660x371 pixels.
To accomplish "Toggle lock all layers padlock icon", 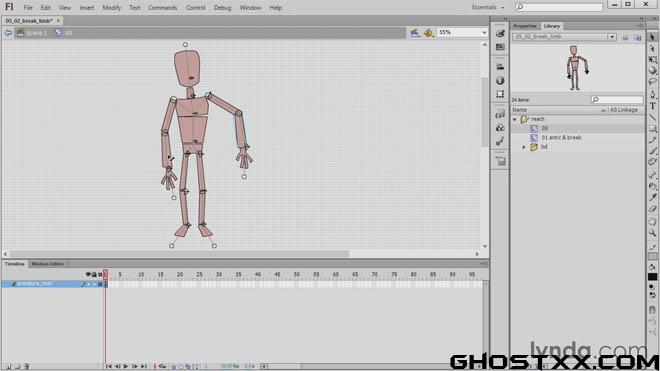I will 94,275.
